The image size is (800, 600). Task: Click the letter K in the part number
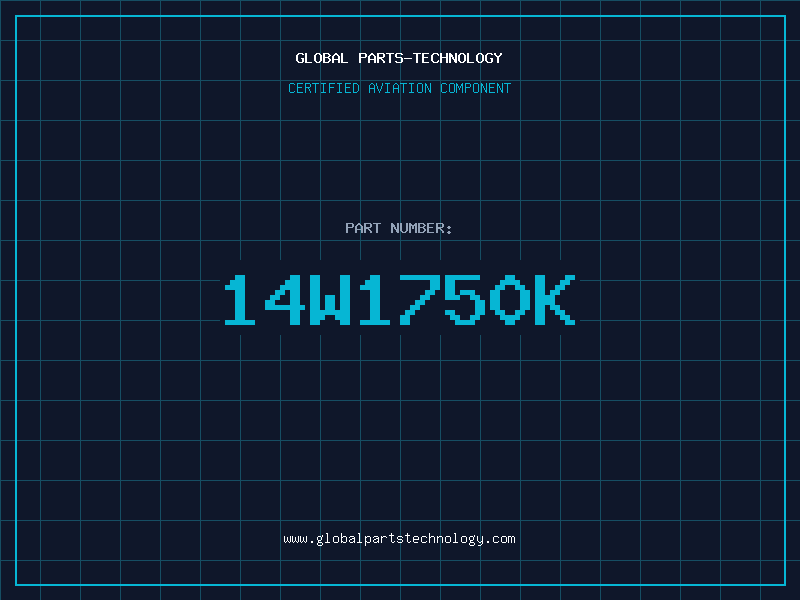[x=555, y=300]
